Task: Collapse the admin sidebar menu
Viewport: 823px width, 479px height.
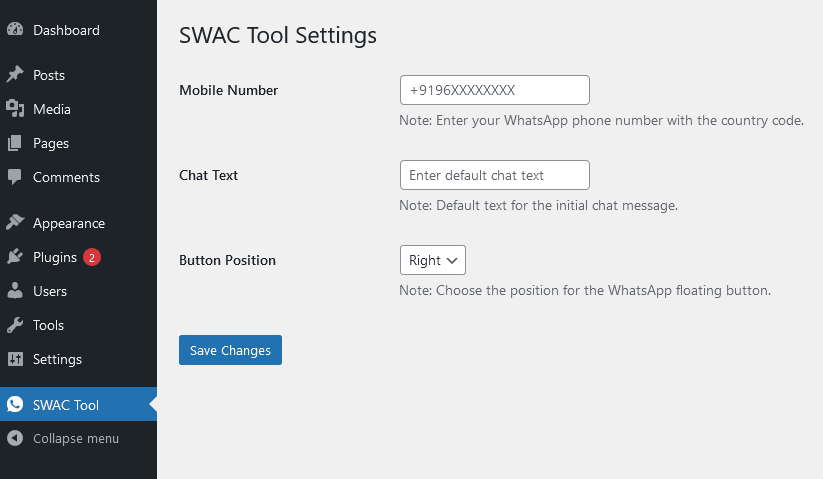Action: pos(78,439)
